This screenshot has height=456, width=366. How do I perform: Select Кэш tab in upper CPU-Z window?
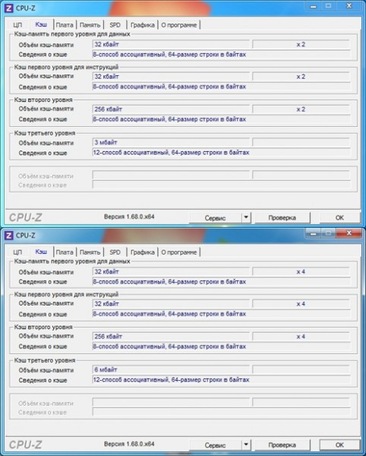41,24
